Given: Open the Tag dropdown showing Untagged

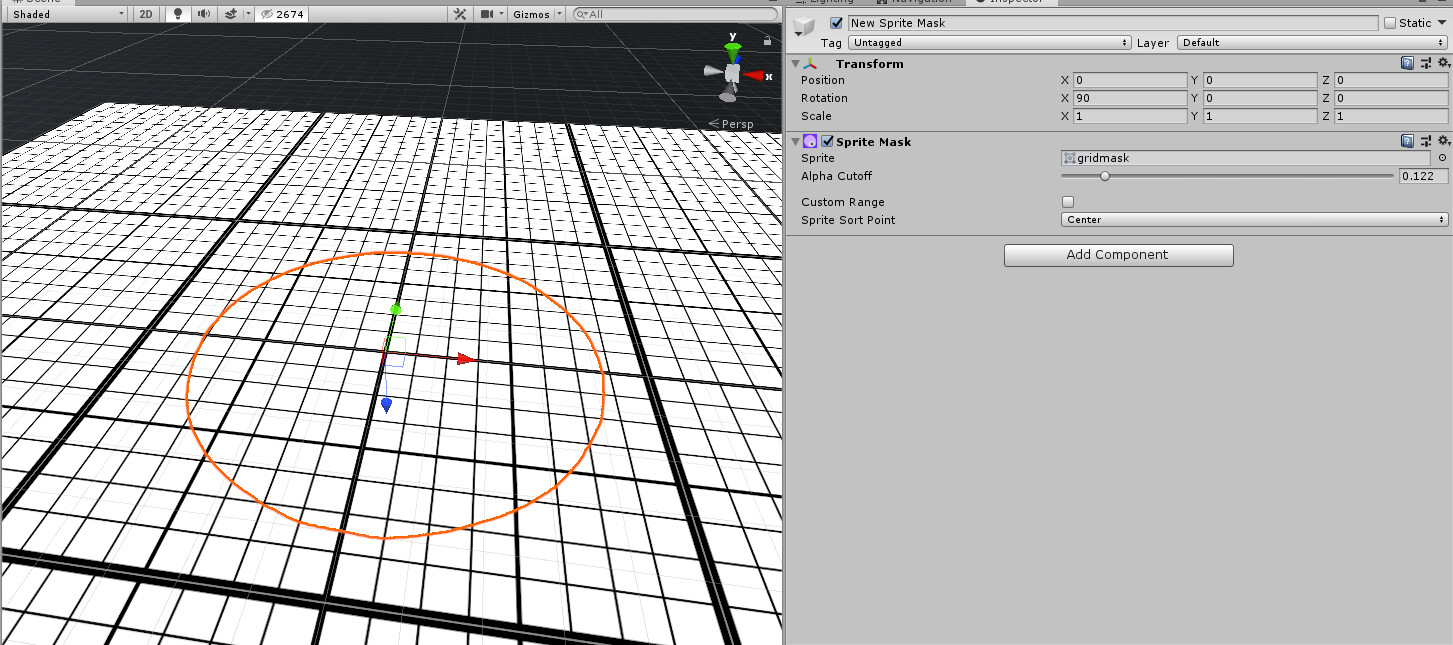Looking at the screenshot, I should [x=990, y=43].
